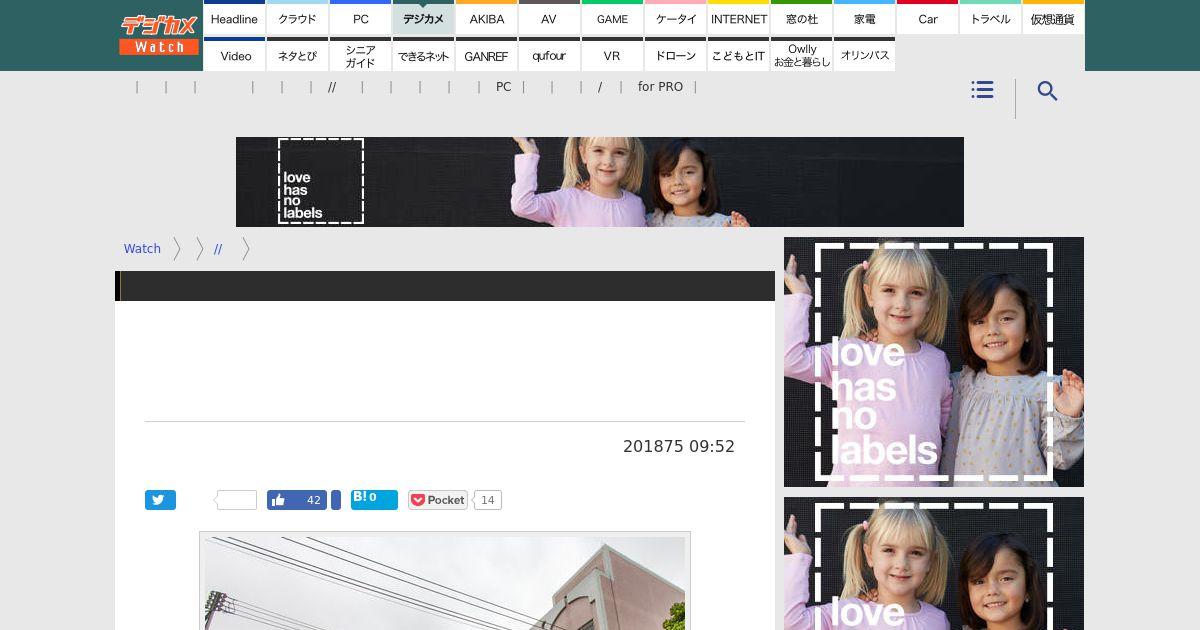Viewport: 1200px width, 630px height.
Task: Open the 家電 tab
Action: coord(864,18)
